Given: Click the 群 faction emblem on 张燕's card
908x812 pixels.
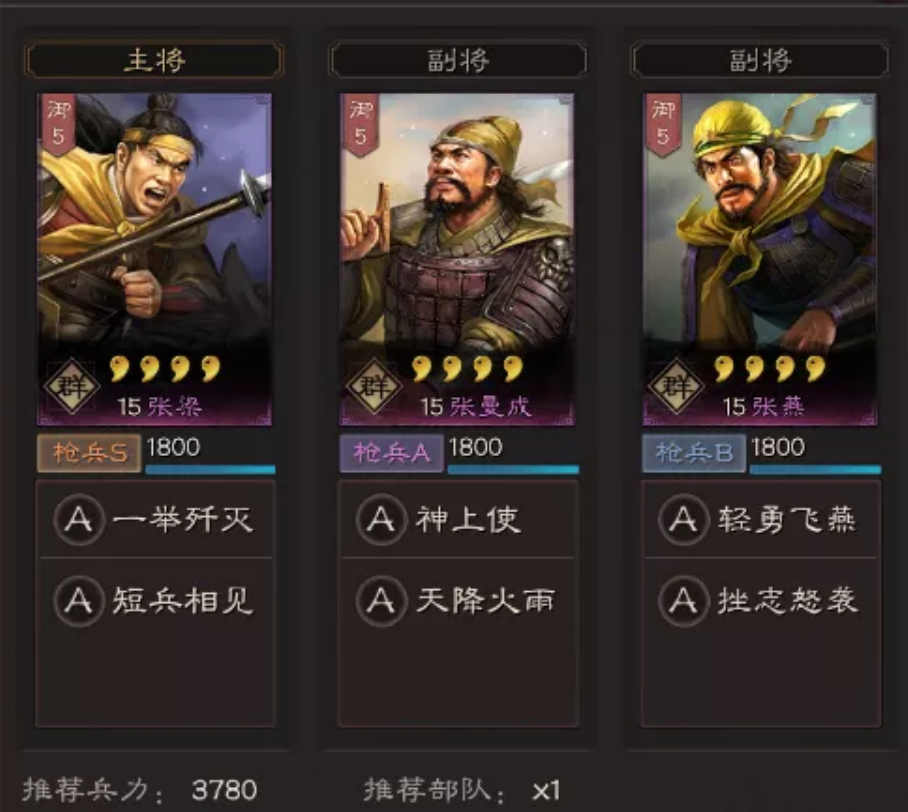Looking at the screenshot, I should [x=676, y=386].
